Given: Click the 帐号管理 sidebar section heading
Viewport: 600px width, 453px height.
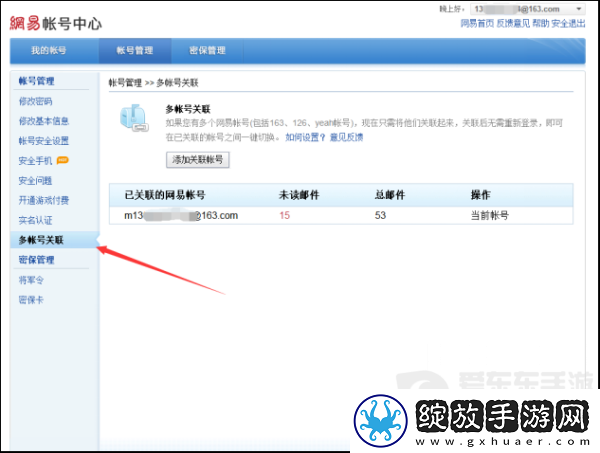Looking at the screenshot, I should (x=36, y=81).
